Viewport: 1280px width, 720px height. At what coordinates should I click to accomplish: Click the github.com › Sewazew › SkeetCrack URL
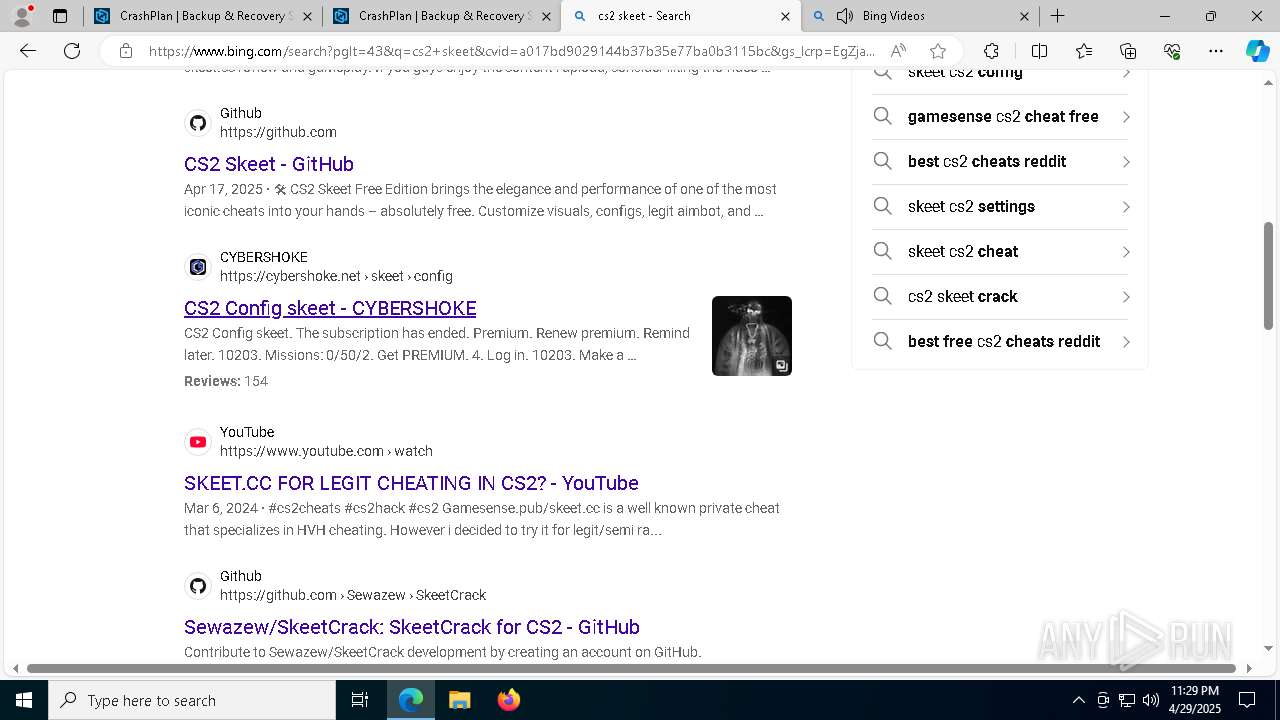(353, 595)
